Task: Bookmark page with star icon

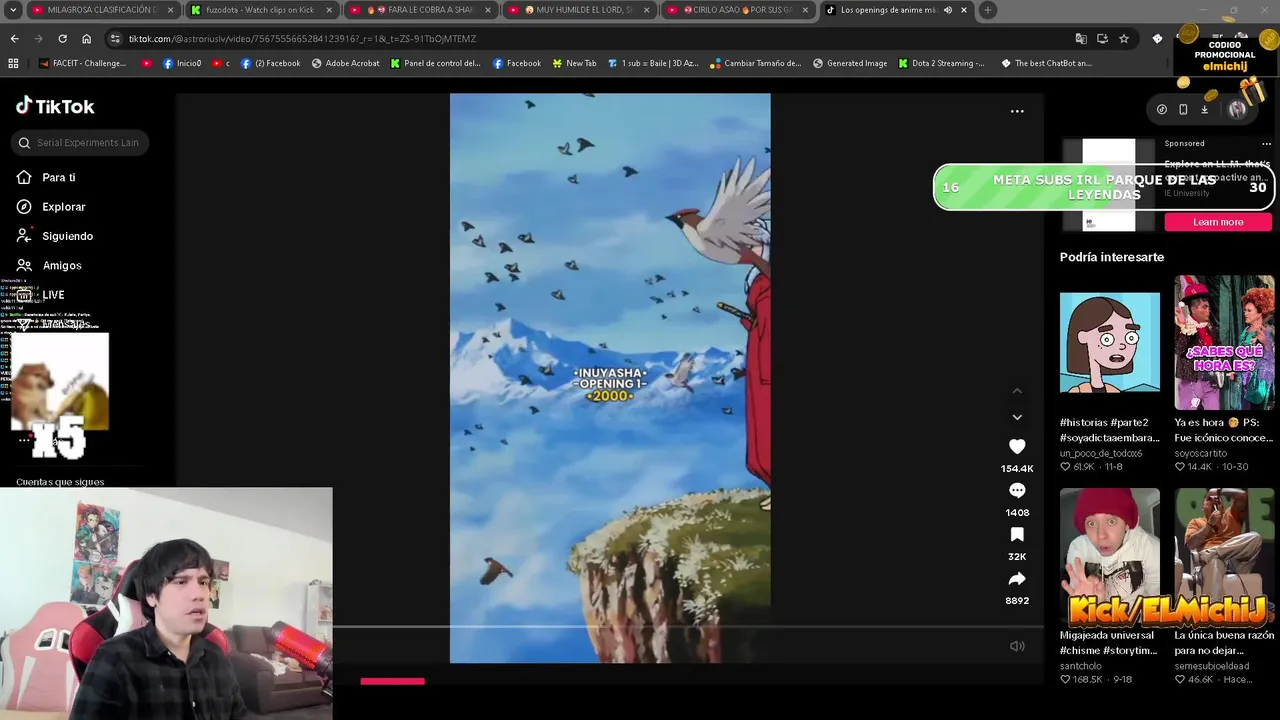Action: click(x=1124, y=38)
